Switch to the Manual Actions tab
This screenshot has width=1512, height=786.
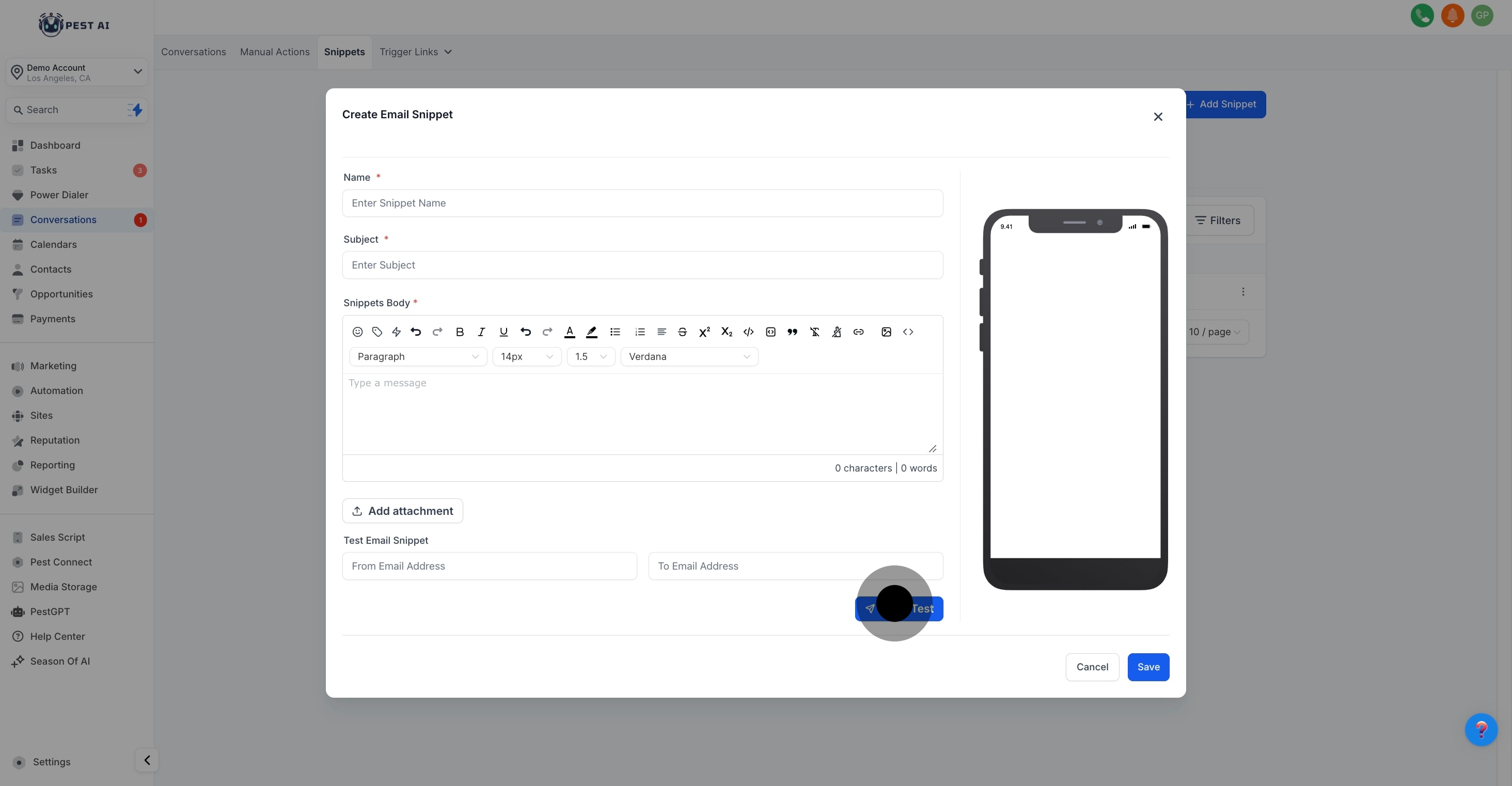coord(274,52)
